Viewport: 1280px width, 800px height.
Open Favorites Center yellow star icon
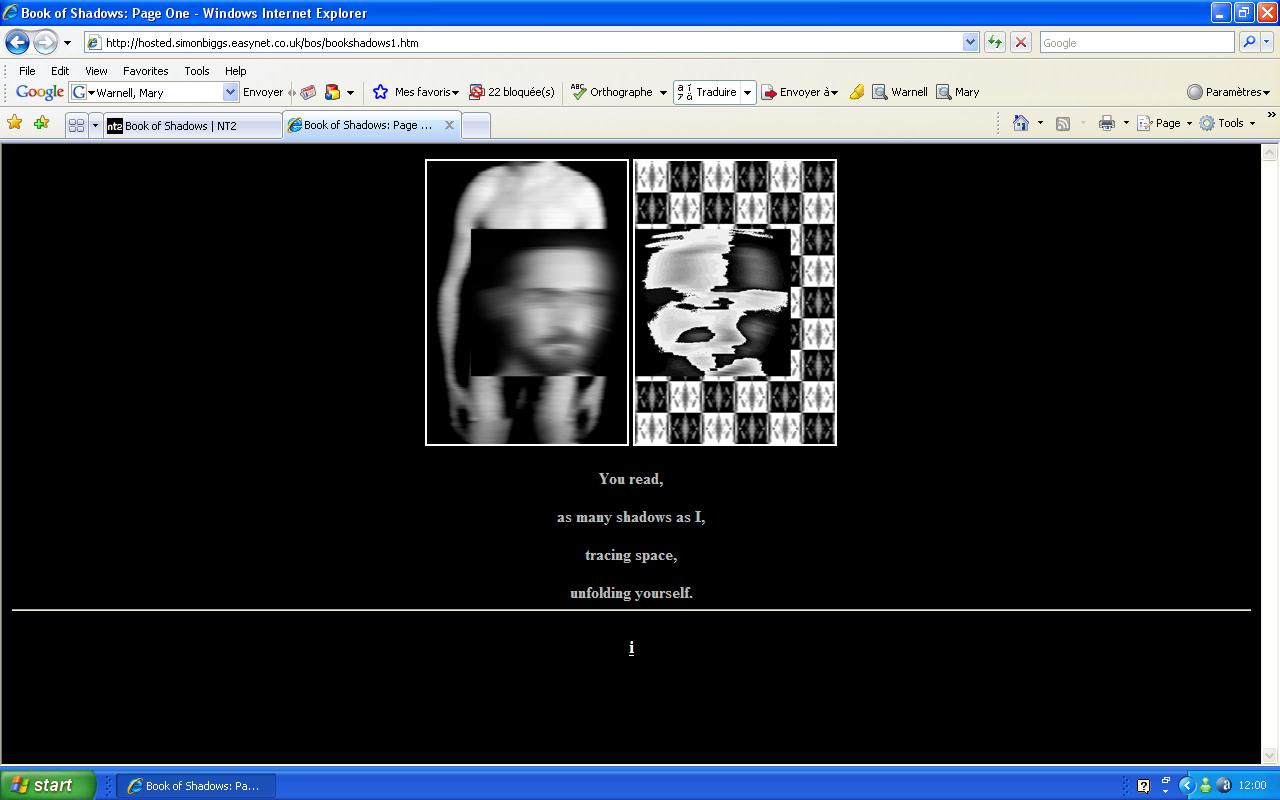(x=15, y=123)
